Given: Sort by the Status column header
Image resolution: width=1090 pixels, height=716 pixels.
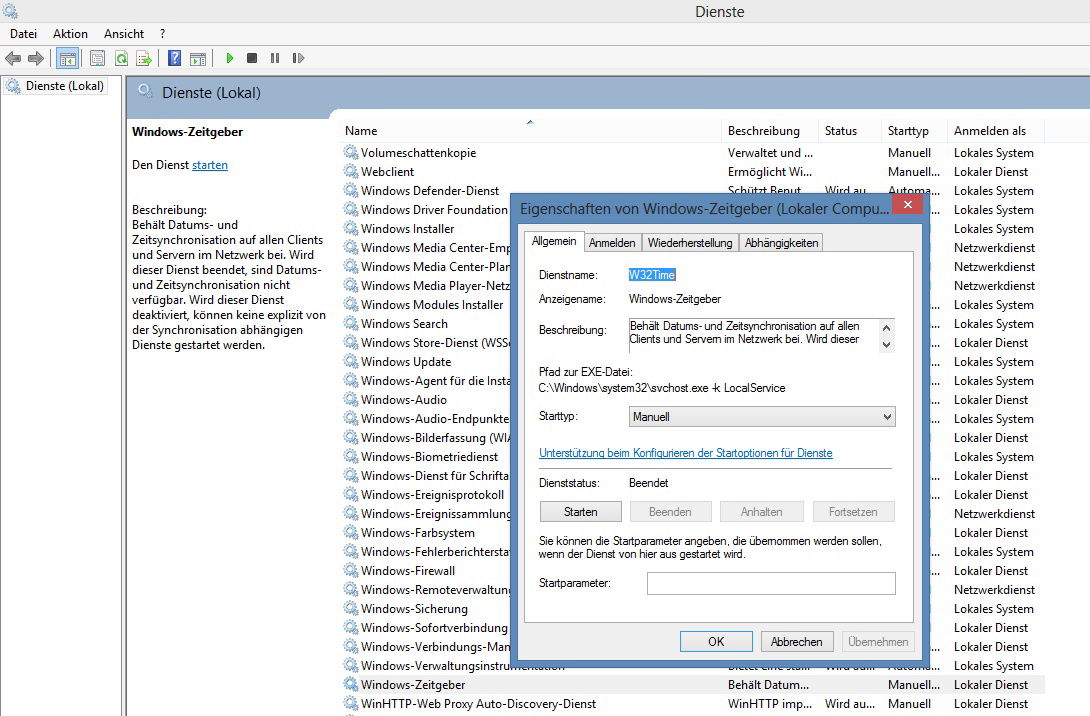Looking at the screenshot, I should (849, 131).
